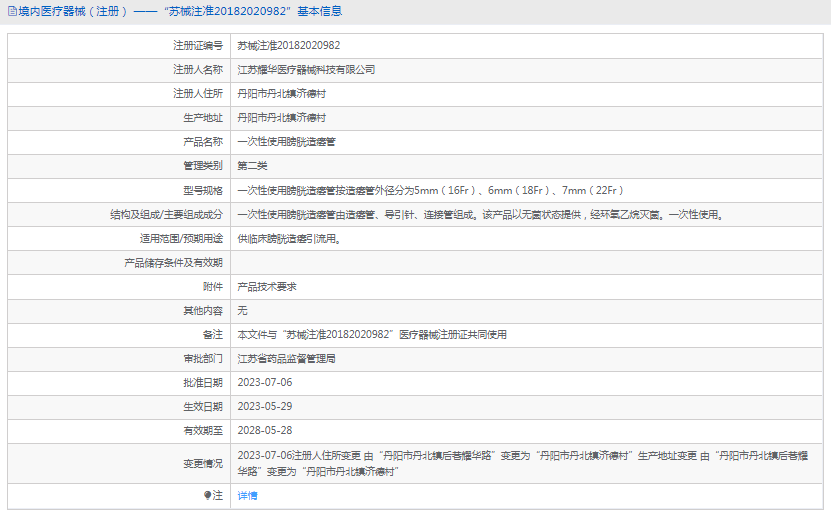Click the 备注 label
Screen dimensions: 831x511
(213, 334)
